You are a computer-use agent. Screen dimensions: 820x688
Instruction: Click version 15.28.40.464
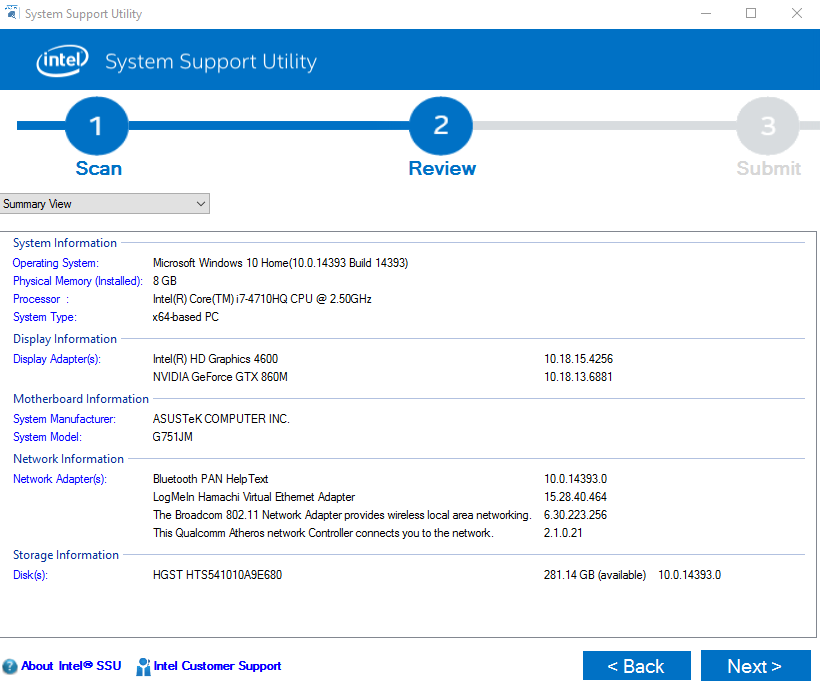575,497
